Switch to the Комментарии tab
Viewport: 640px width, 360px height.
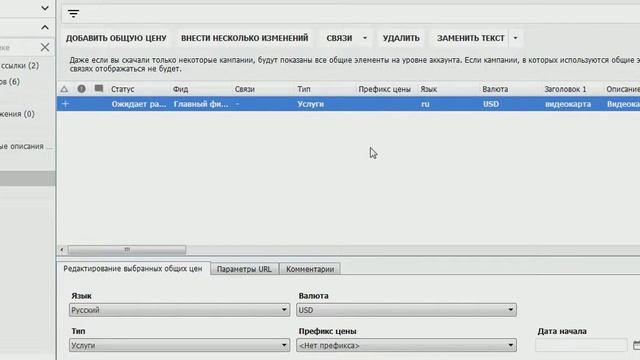click(x=310, y=269)
